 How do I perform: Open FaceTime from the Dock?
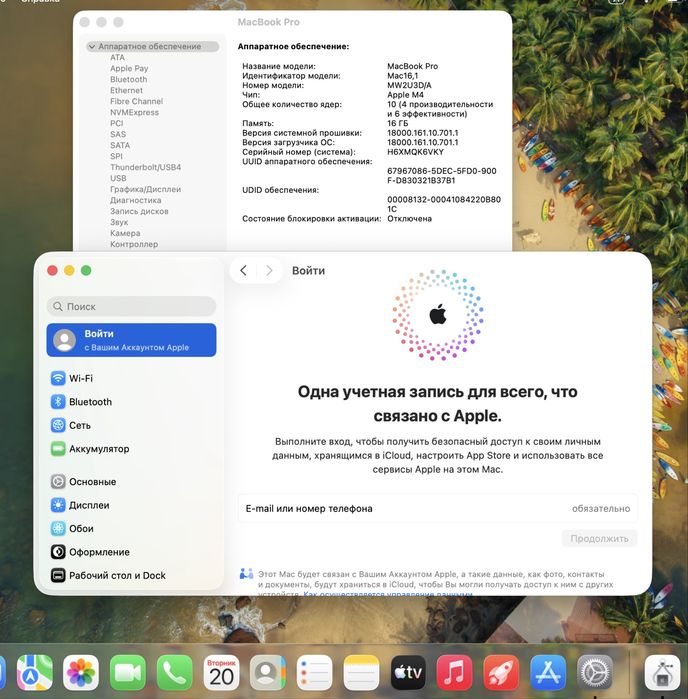tap(128, 673)
